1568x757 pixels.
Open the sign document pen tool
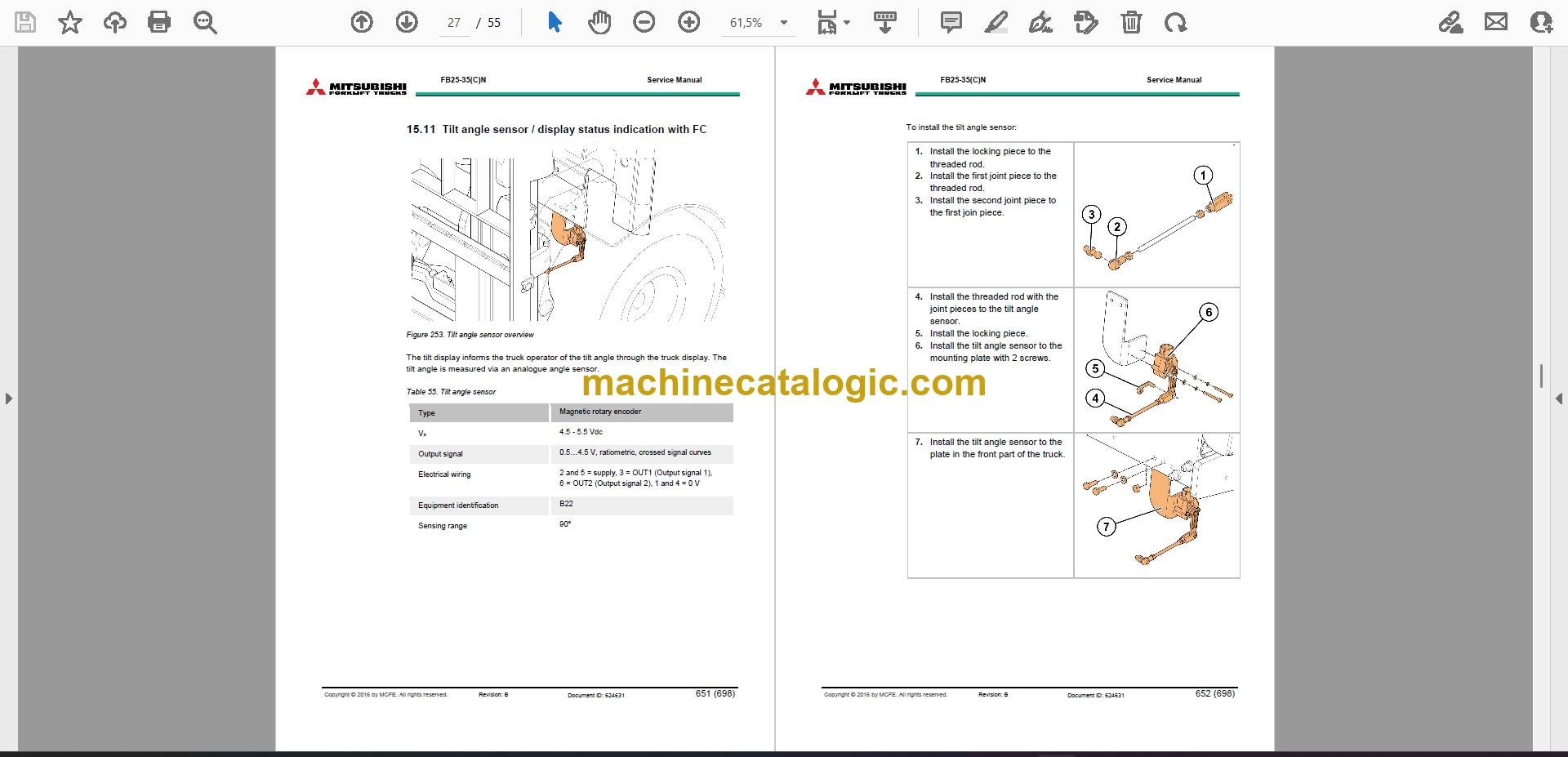point(1040,22)
